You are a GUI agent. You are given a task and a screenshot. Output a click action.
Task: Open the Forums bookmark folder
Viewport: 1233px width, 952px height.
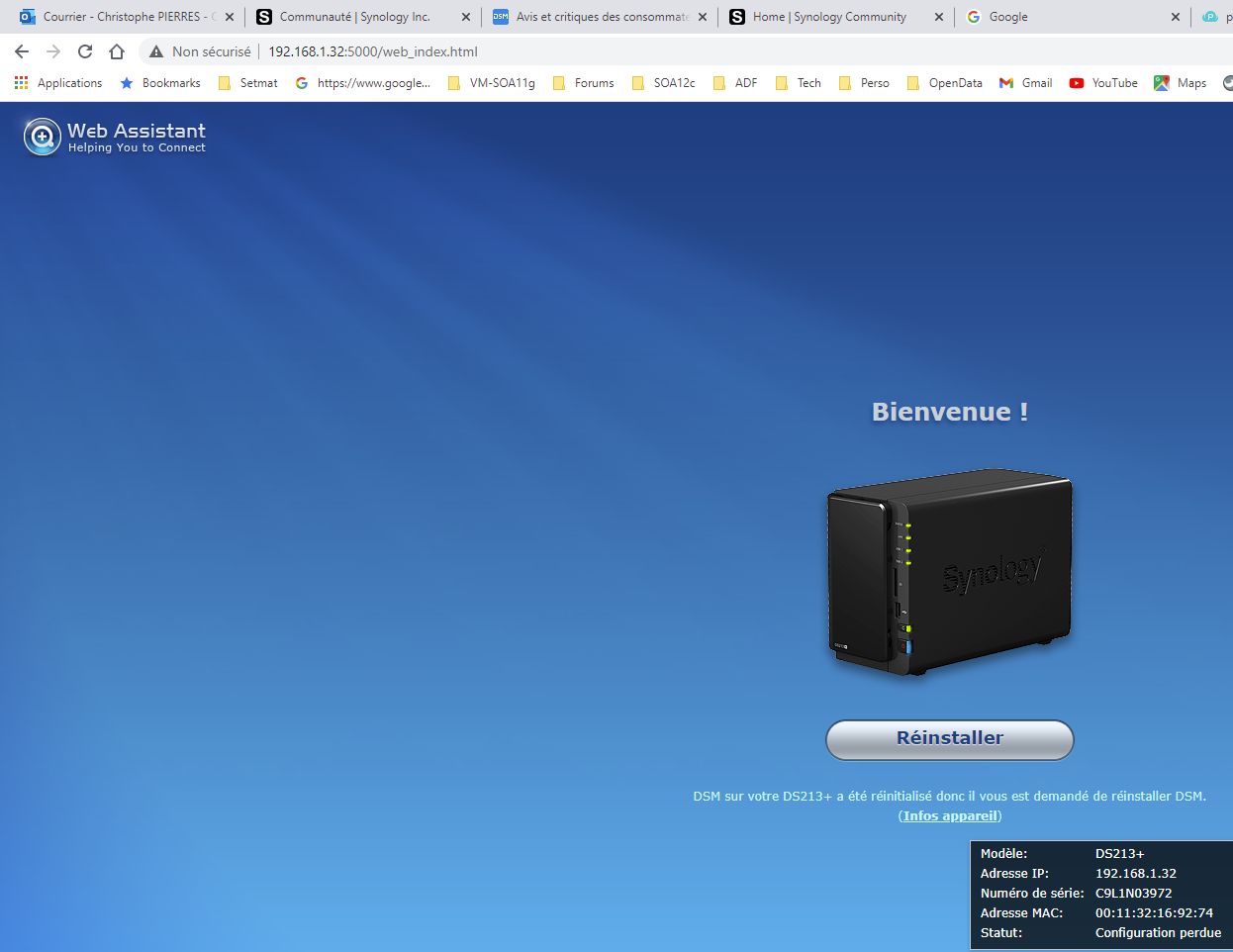click(583, 83)
